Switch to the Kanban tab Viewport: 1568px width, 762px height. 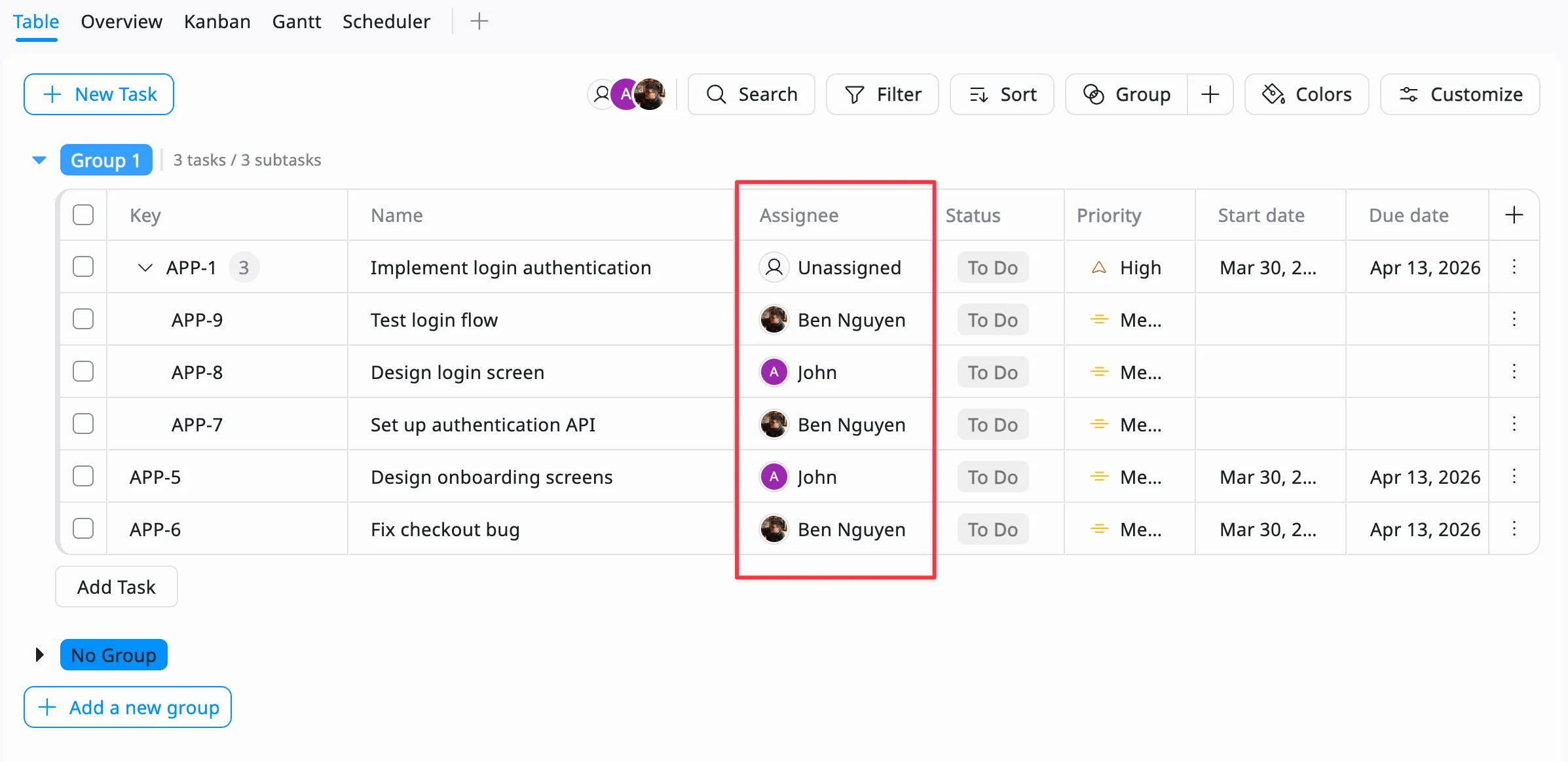tap(217, 22)
